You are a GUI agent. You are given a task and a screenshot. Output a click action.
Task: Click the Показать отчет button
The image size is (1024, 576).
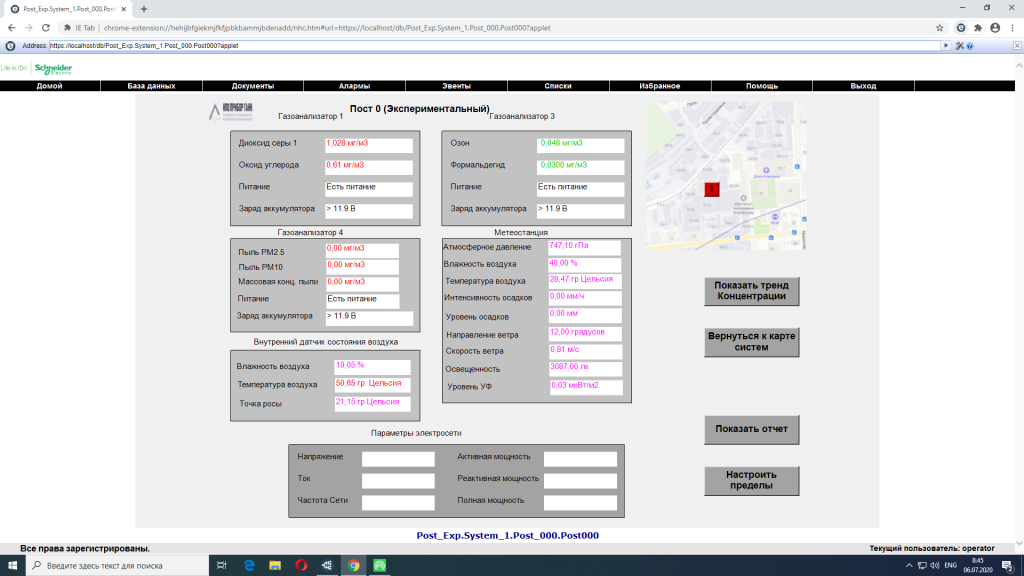coord(751,429)
